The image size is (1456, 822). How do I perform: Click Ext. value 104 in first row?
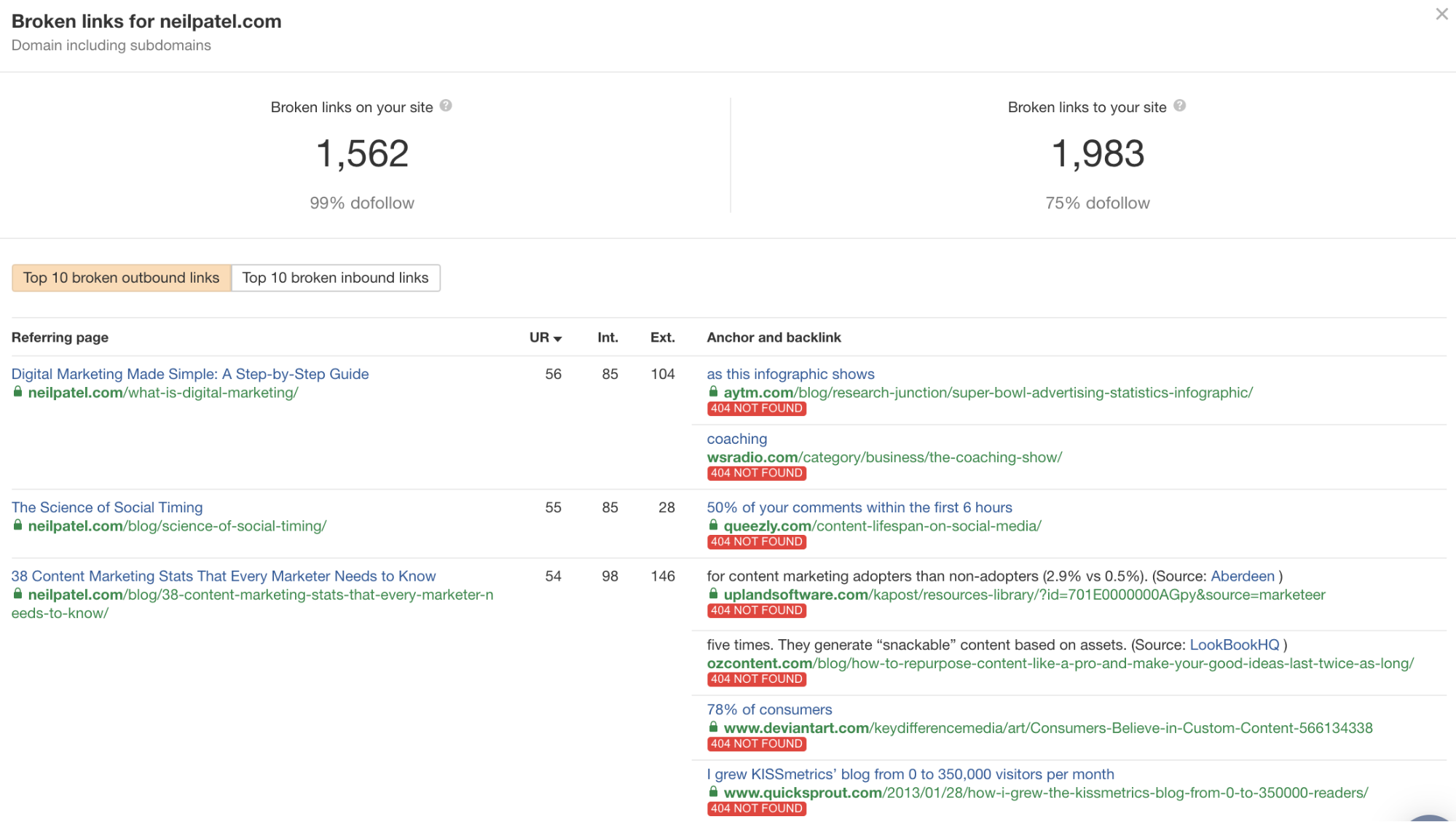click(x=662, y=374)
